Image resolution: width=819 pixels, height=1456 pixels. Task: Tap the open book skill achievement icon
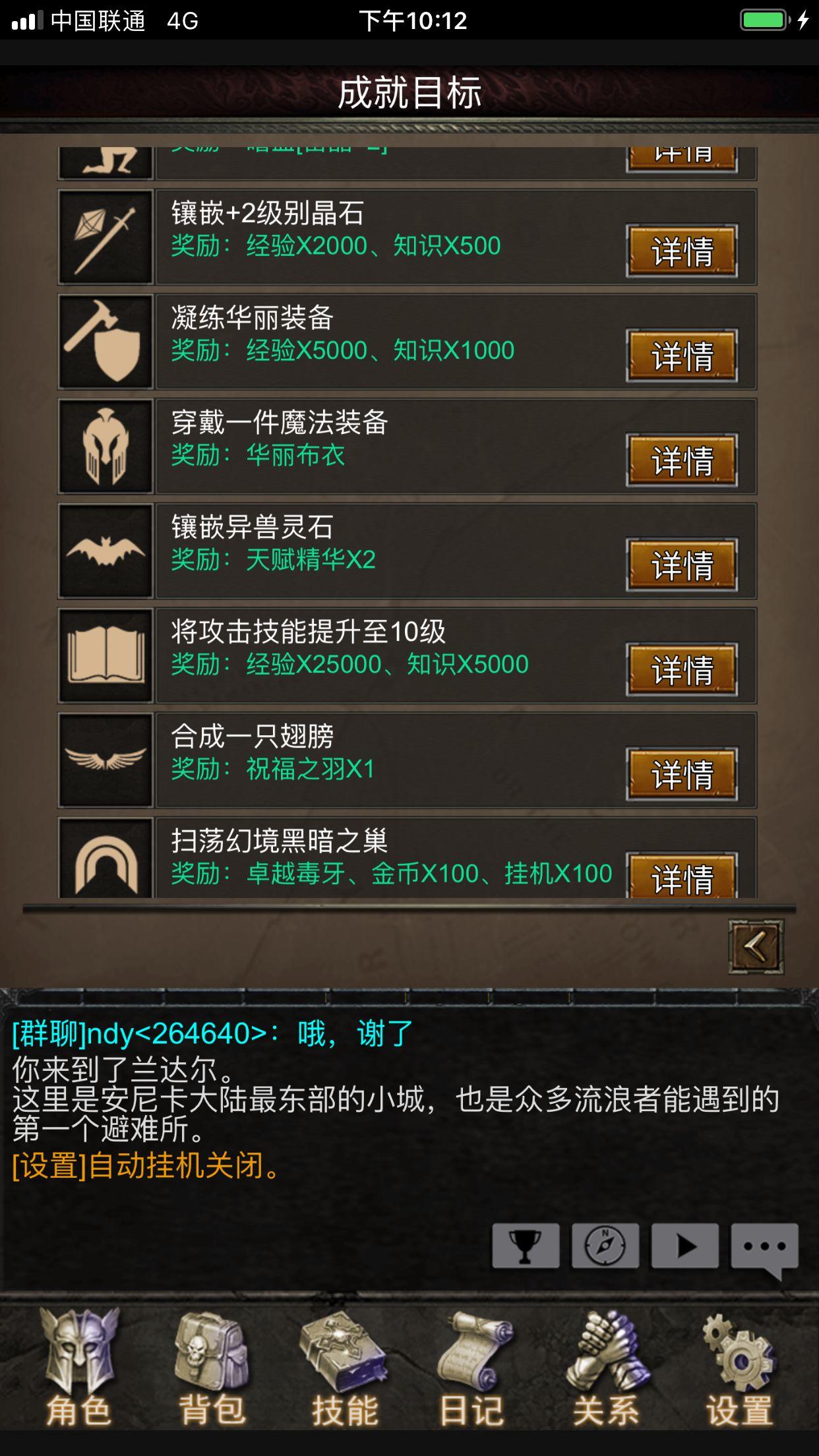(106, 655)
